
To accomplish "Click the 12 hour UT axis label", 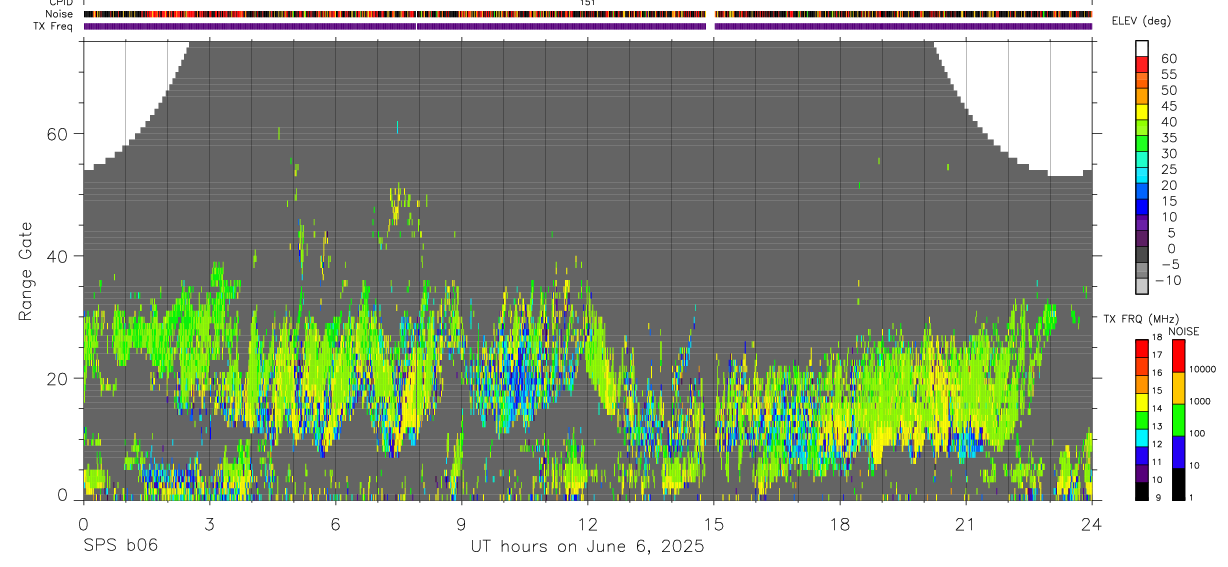I will [587, 524].
